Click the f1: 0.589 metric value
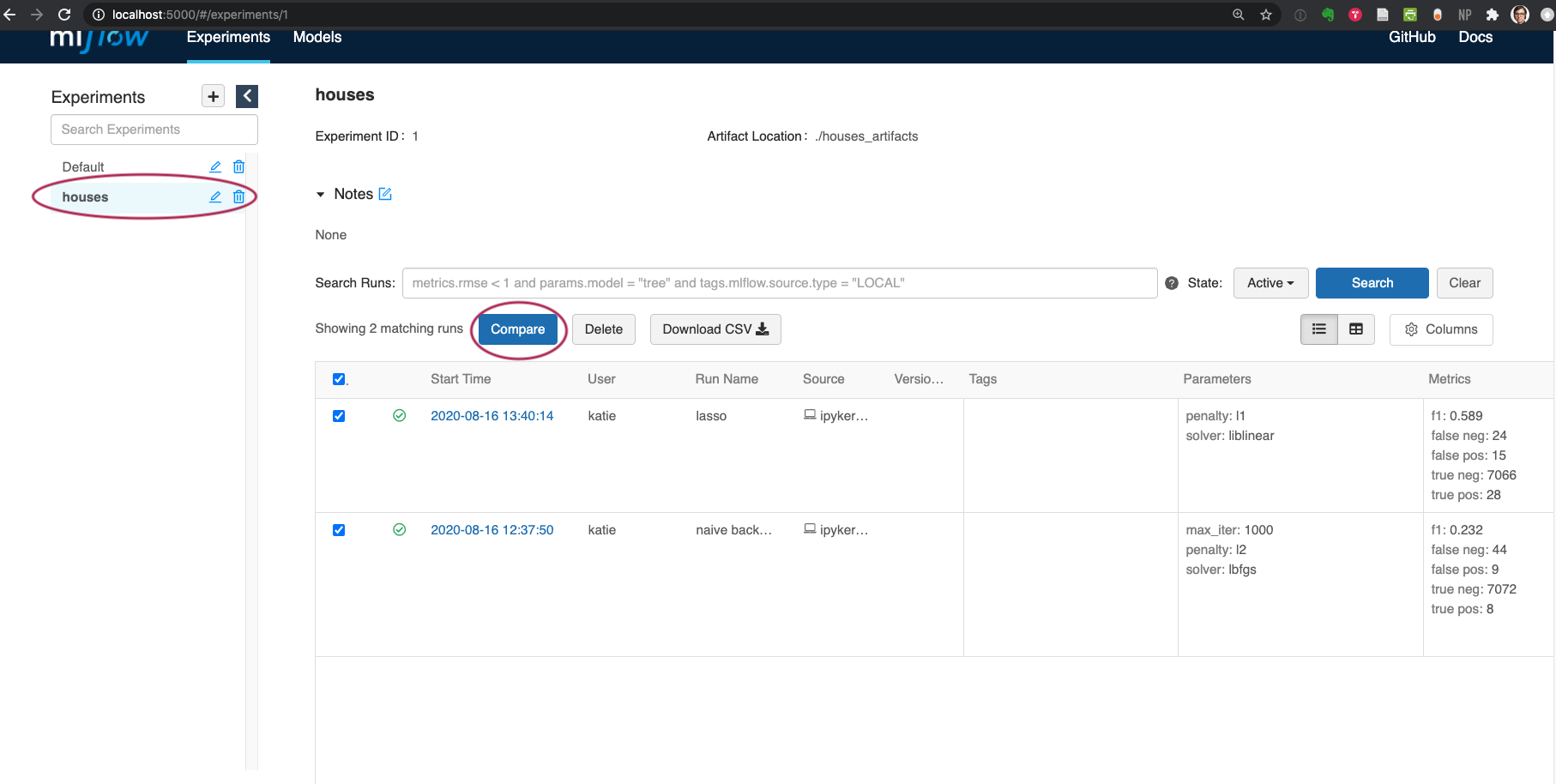1556x784 pixels. (1456, 416)
